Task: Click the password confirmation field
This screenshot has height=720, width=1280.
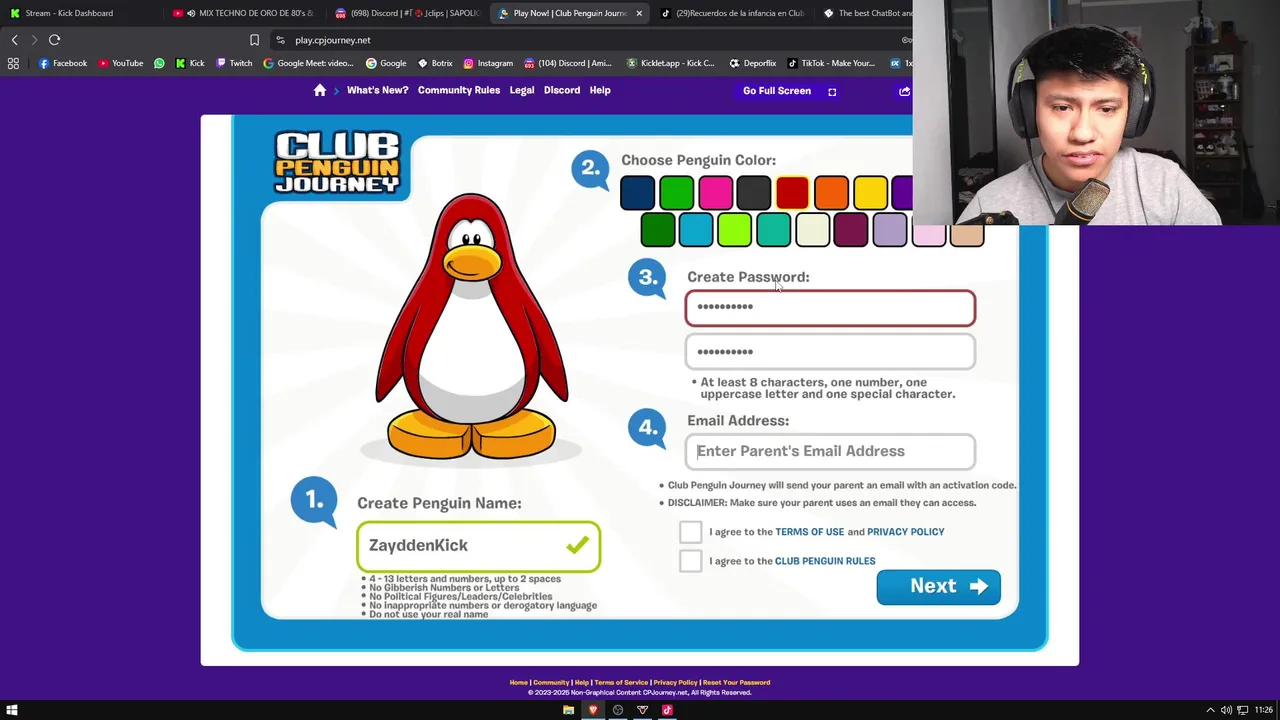Action: point(830,352)
